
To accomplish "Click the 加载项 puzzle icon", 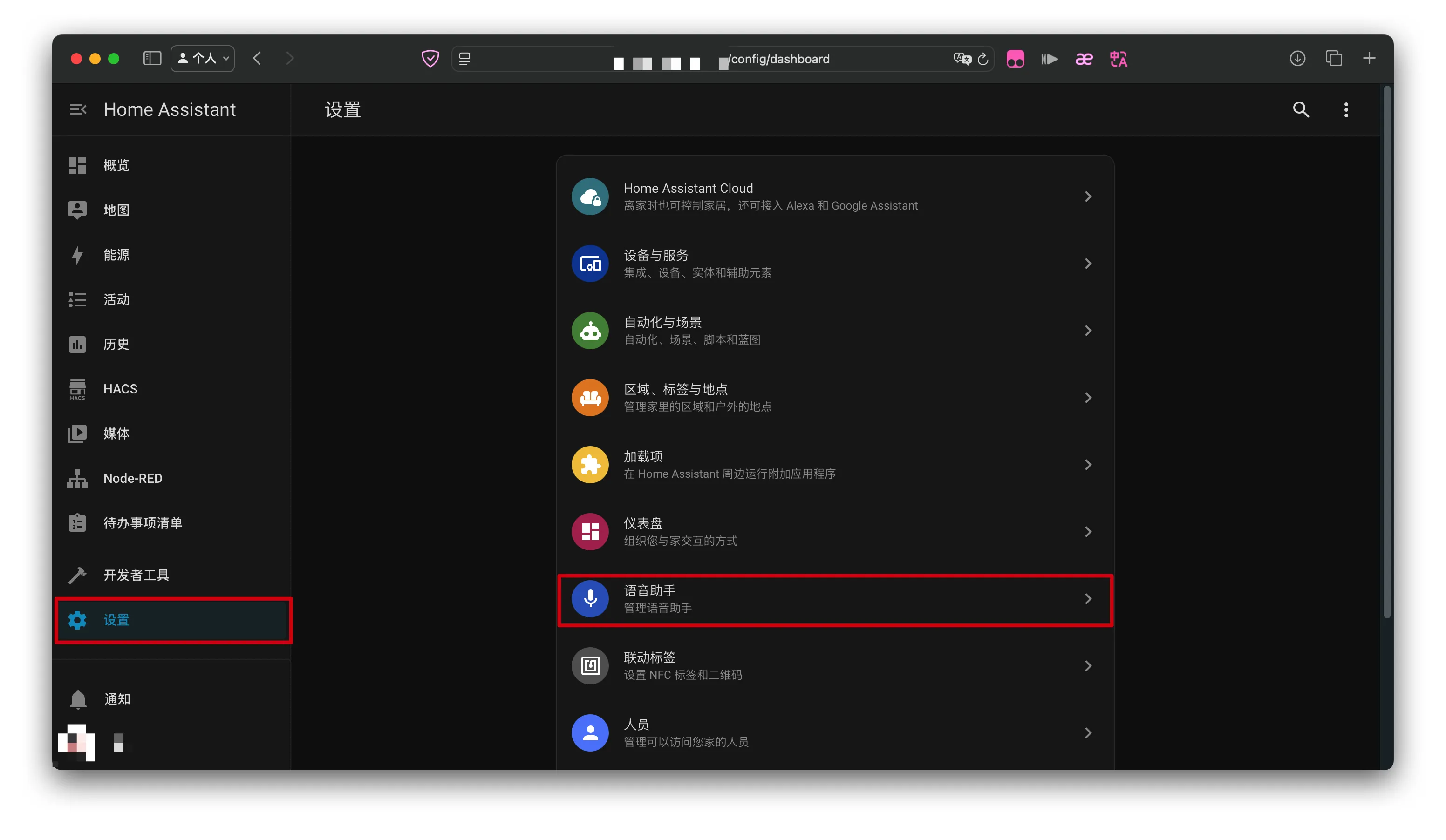I will [x=590, y=464].
